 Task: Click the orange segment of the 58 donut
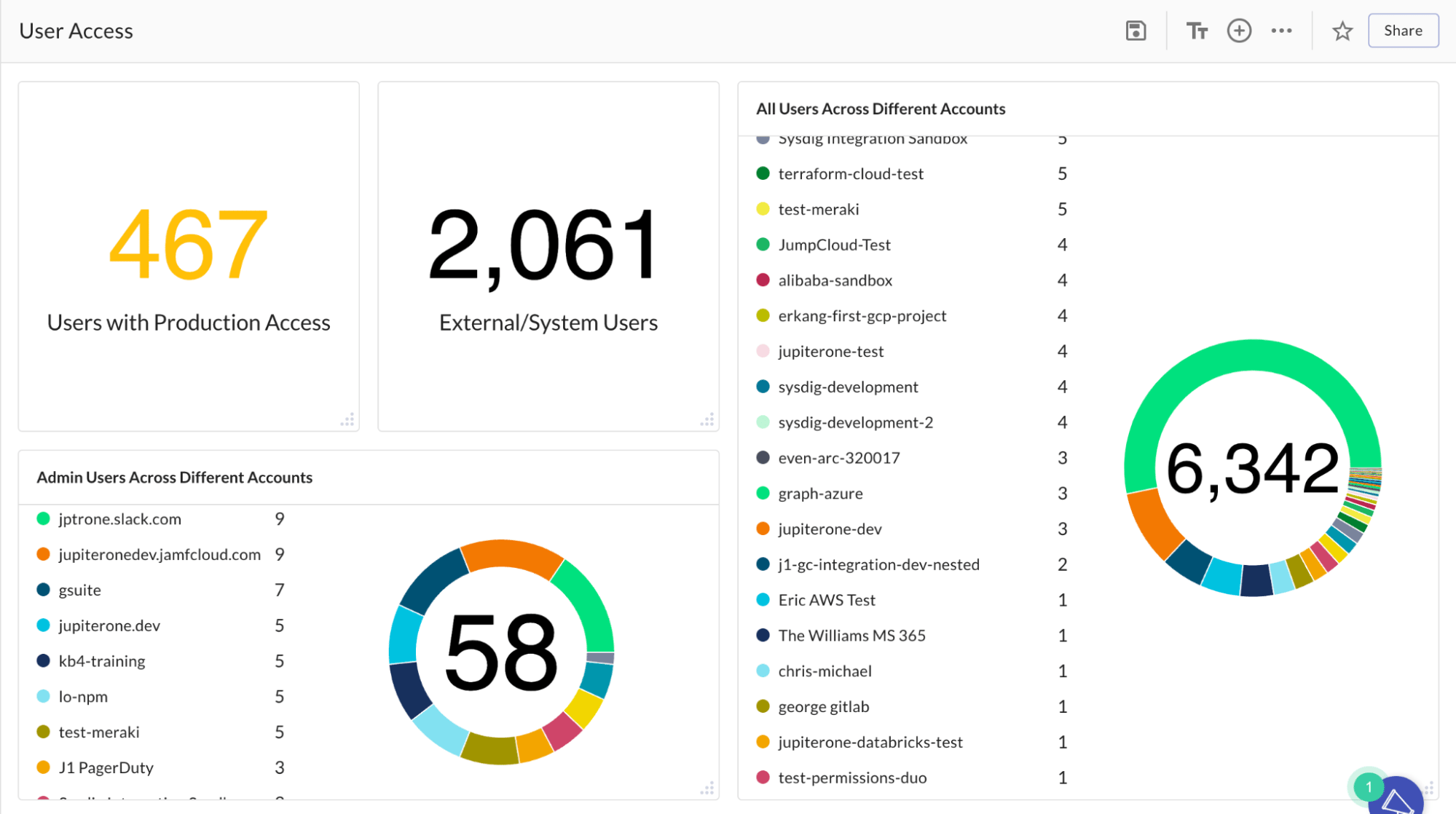click(x=510, y=555)
